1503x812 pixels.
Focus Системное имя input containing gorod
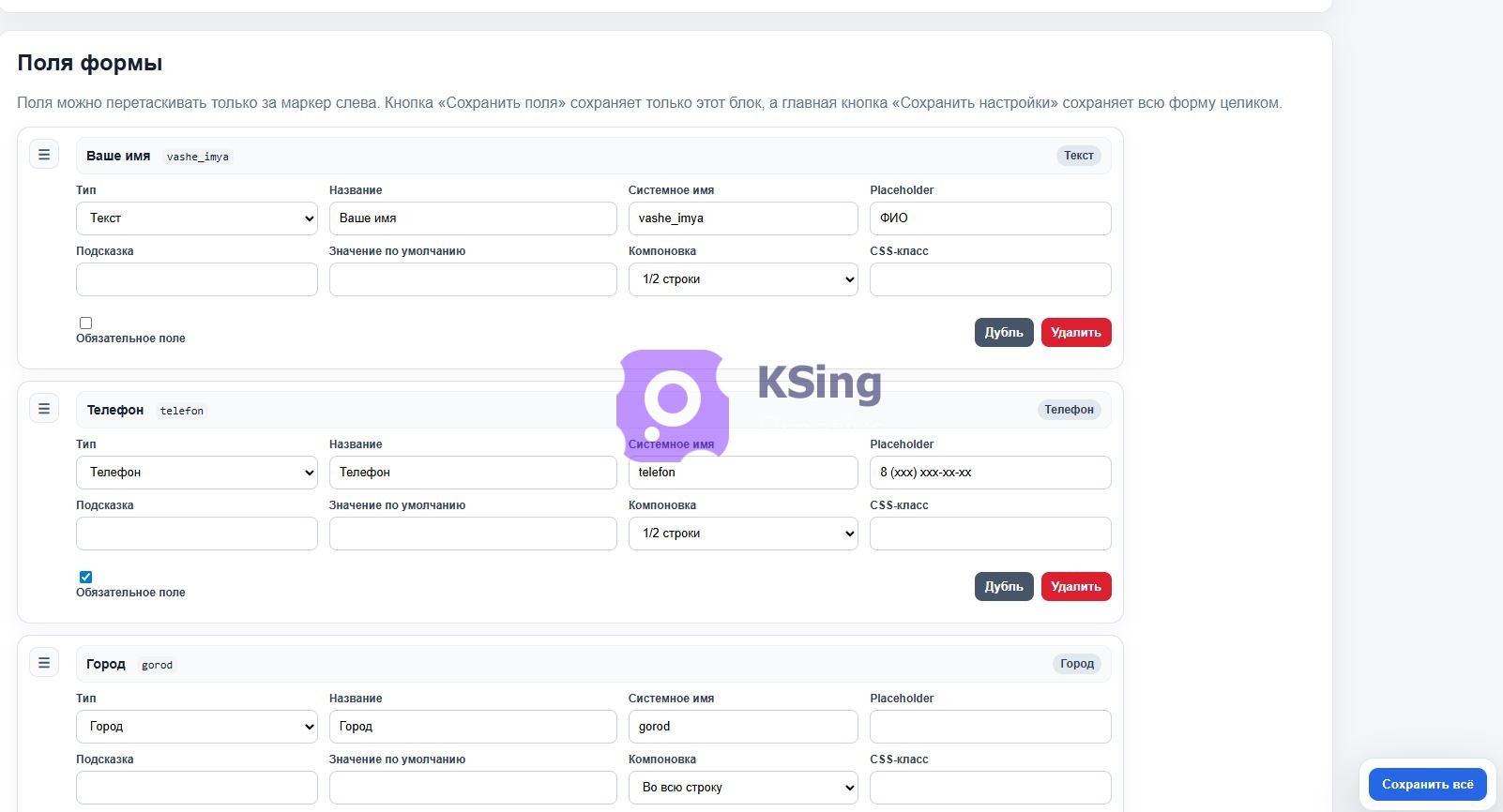click(x=743, y=727)
